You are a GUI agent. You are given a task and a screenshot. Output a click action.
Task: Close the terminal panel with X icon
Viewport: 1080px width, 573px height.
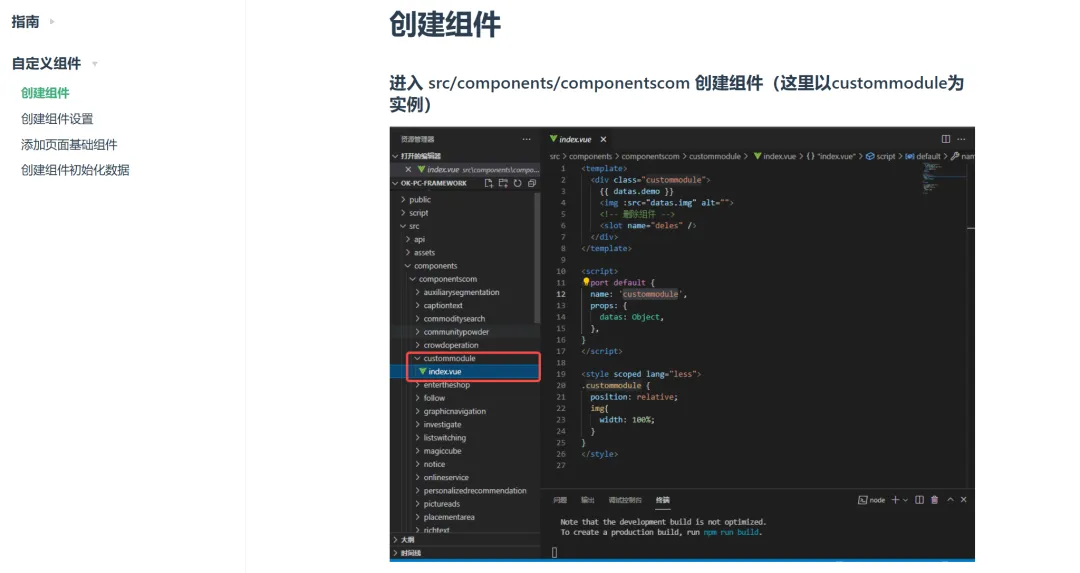[x=964, y=499]
